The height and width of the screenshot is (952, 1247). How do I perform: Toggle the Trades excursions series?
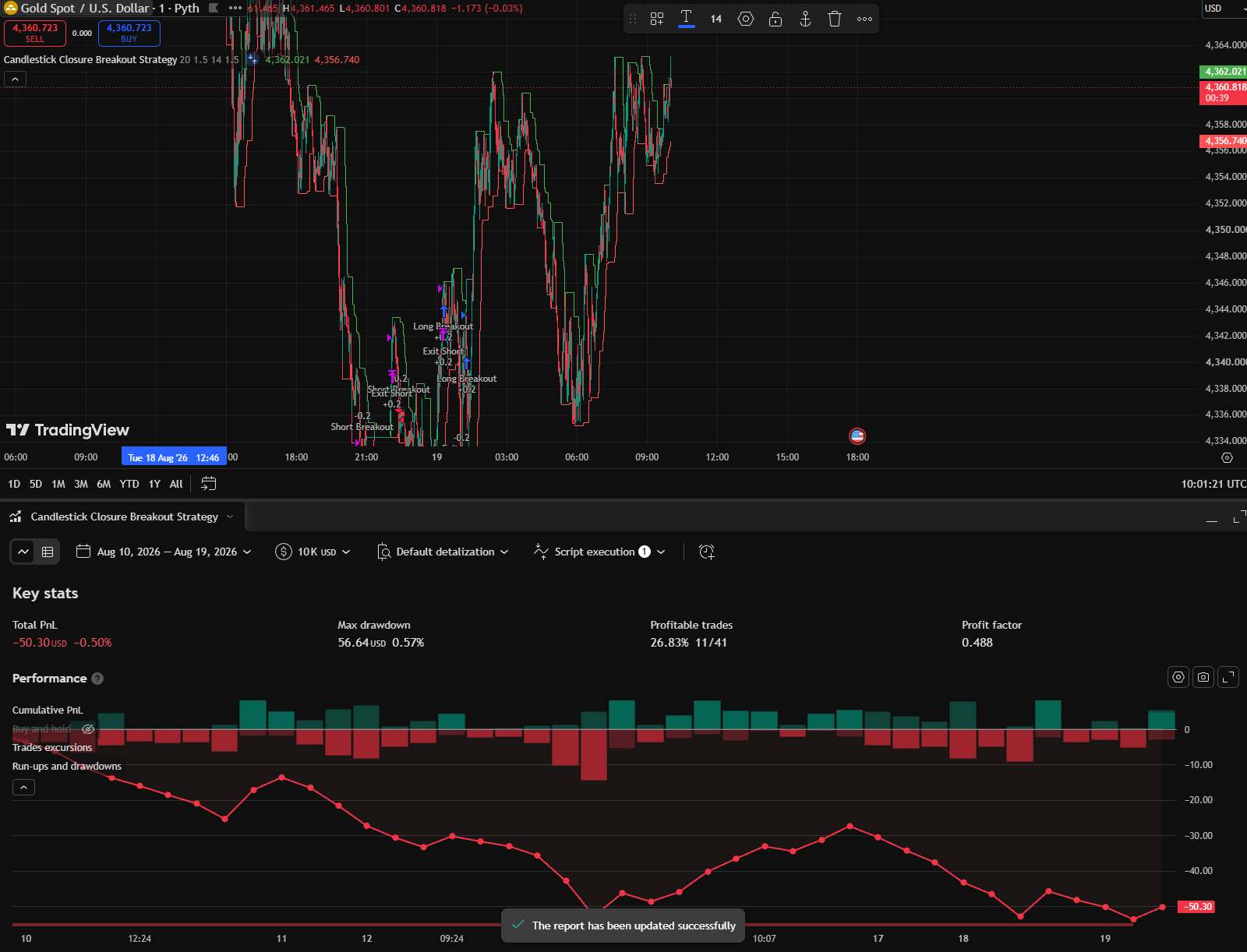52,747
